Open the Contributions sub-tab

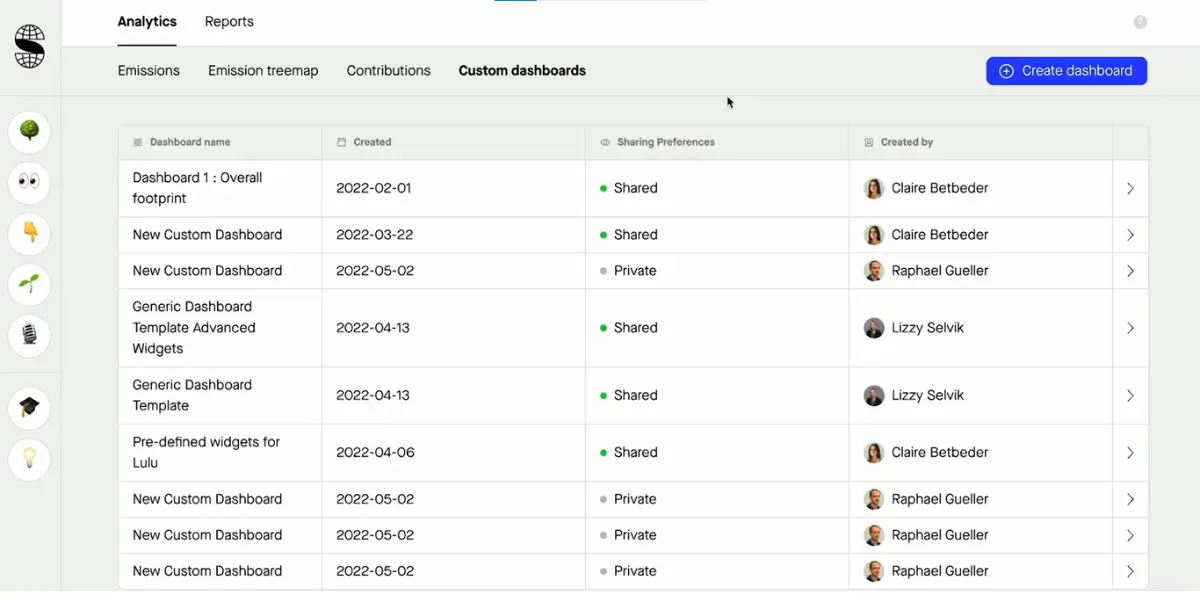click(x=389, y=71)
